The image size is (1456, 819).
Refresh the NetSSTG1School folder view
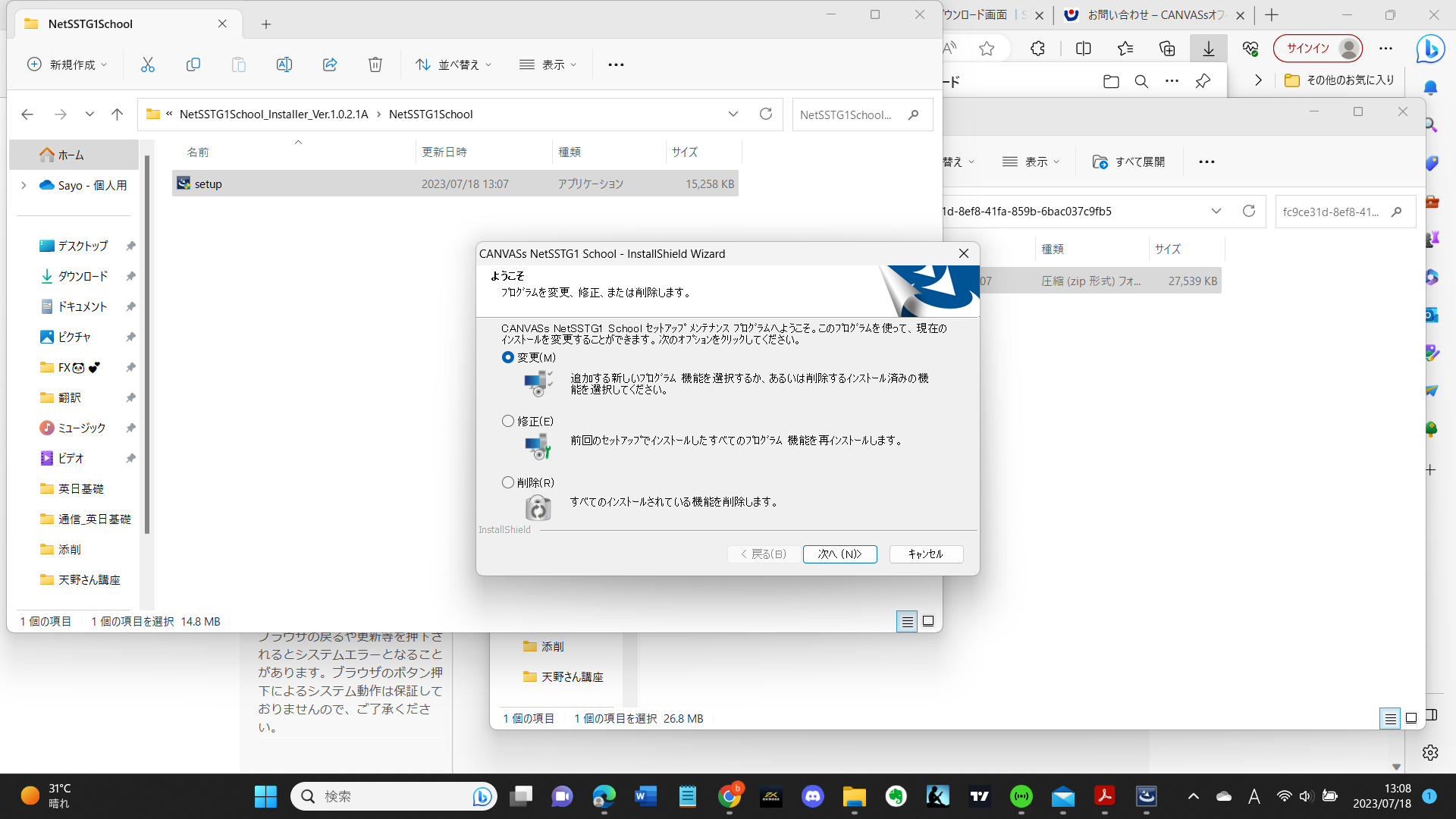pos(766,114)
